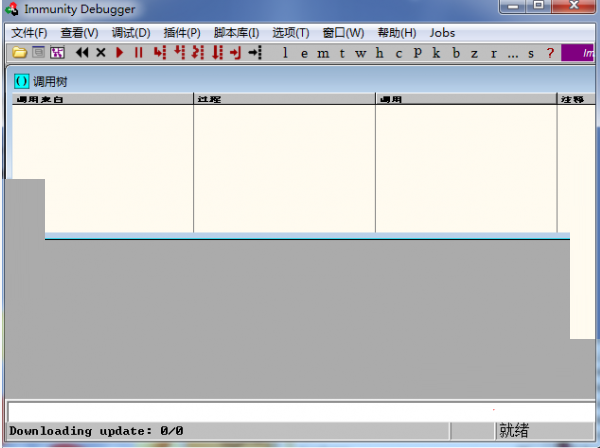Click the gray list window toolbar icon
Image resolution: width=600 pixels, height=448 pixels.
point(38,52)
